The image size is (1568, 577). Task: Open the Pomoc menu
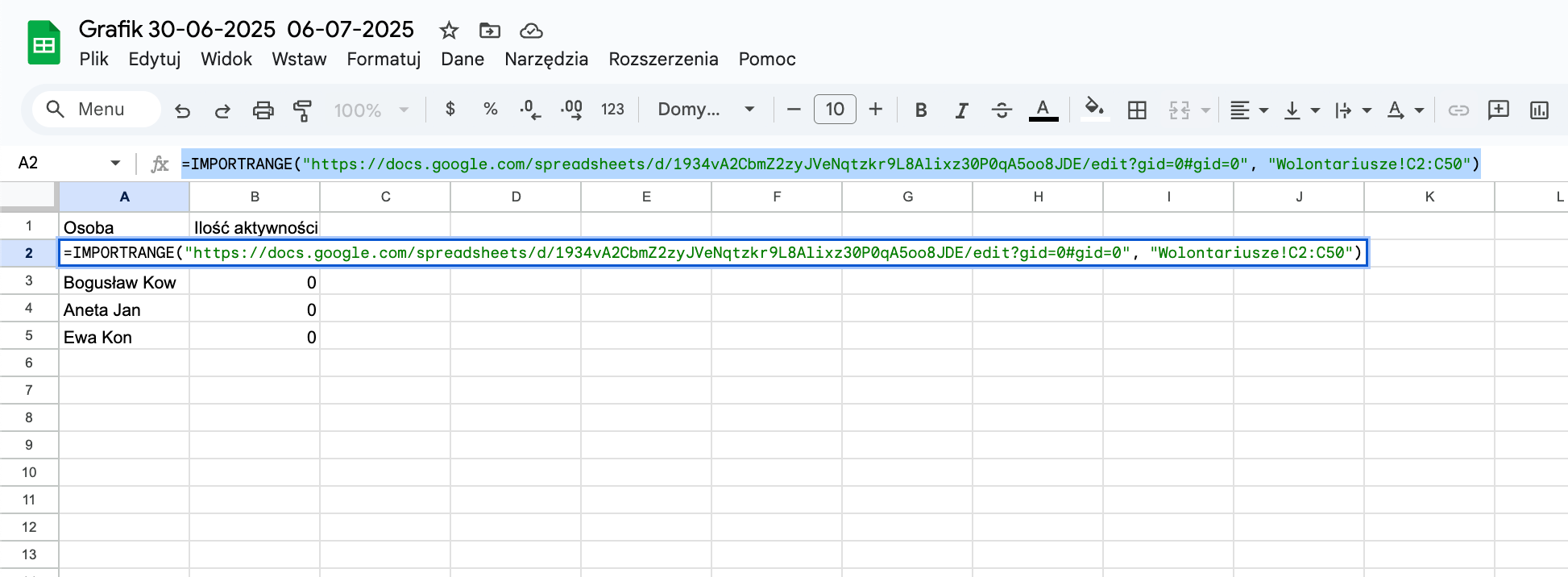(x=767, y=59)
